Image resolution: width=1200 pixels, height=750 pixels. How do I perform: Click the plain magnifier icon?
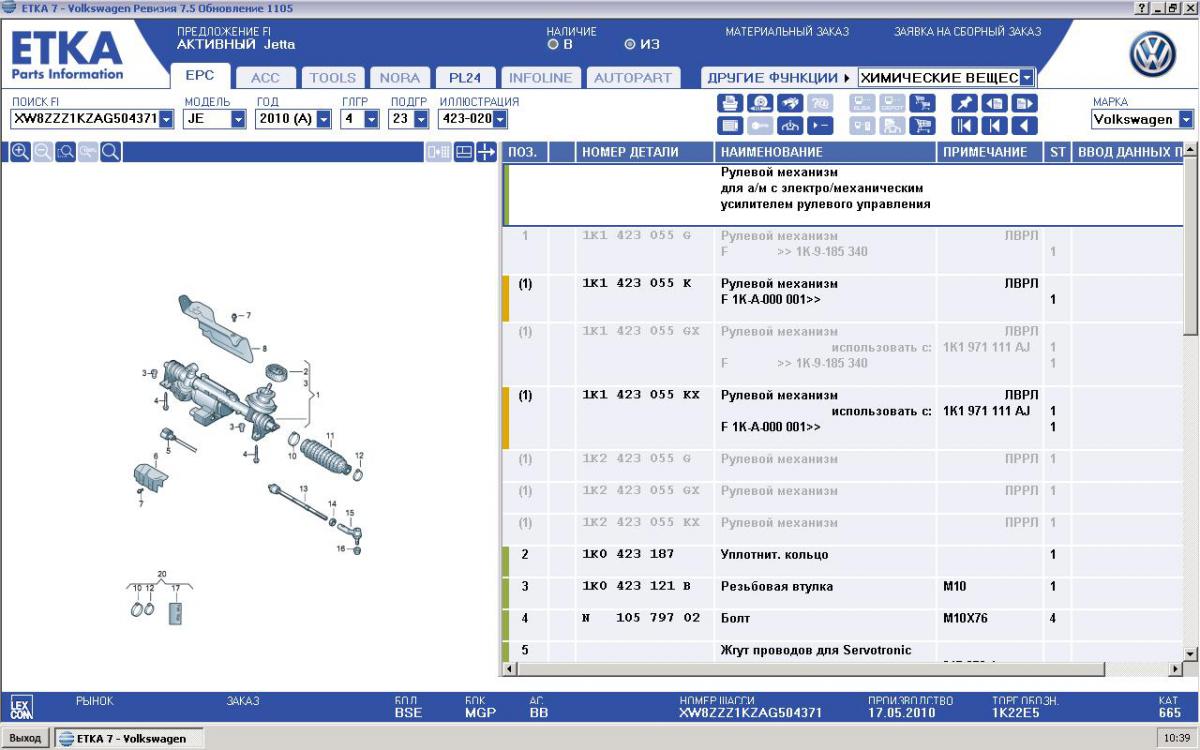click(111, 151)
